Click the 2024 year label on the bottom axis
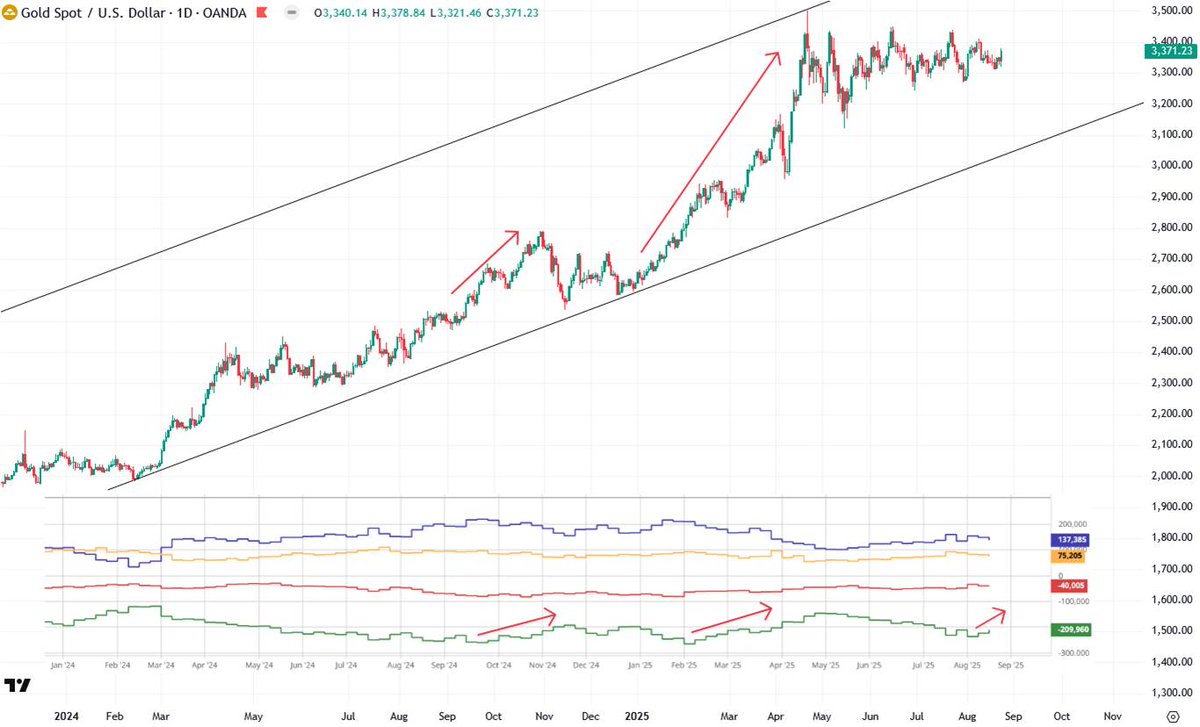 point(66,716)
